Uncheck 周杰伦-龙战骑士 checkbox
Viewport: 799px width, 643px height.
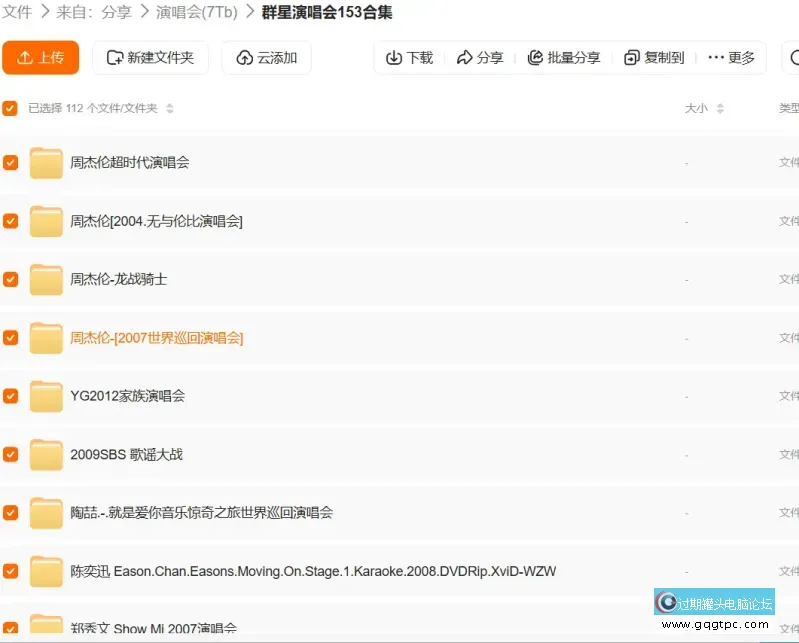click(10, 279)
